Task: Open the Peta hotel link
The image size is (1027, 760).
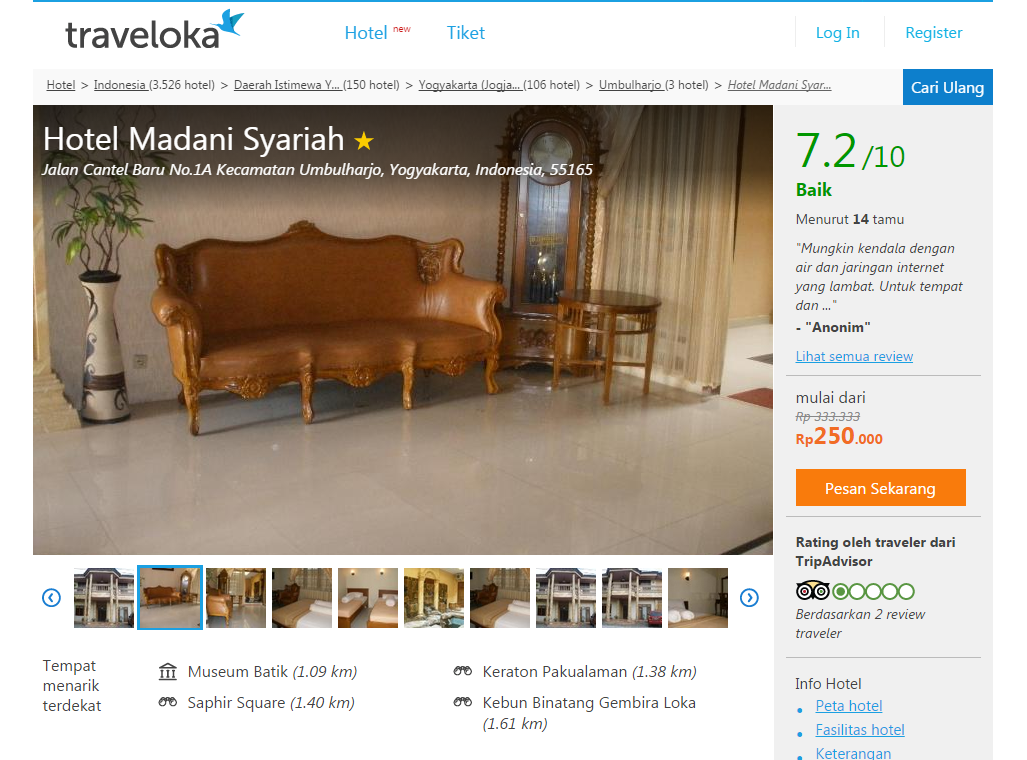Action: [x=848, y=706]
